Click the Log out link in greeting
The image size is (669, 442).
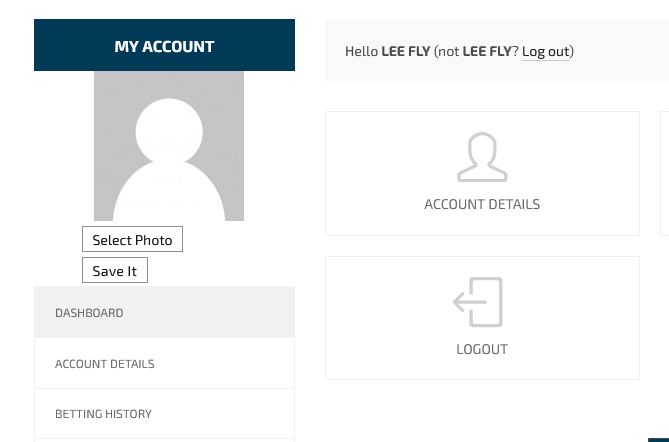point(546,52)
